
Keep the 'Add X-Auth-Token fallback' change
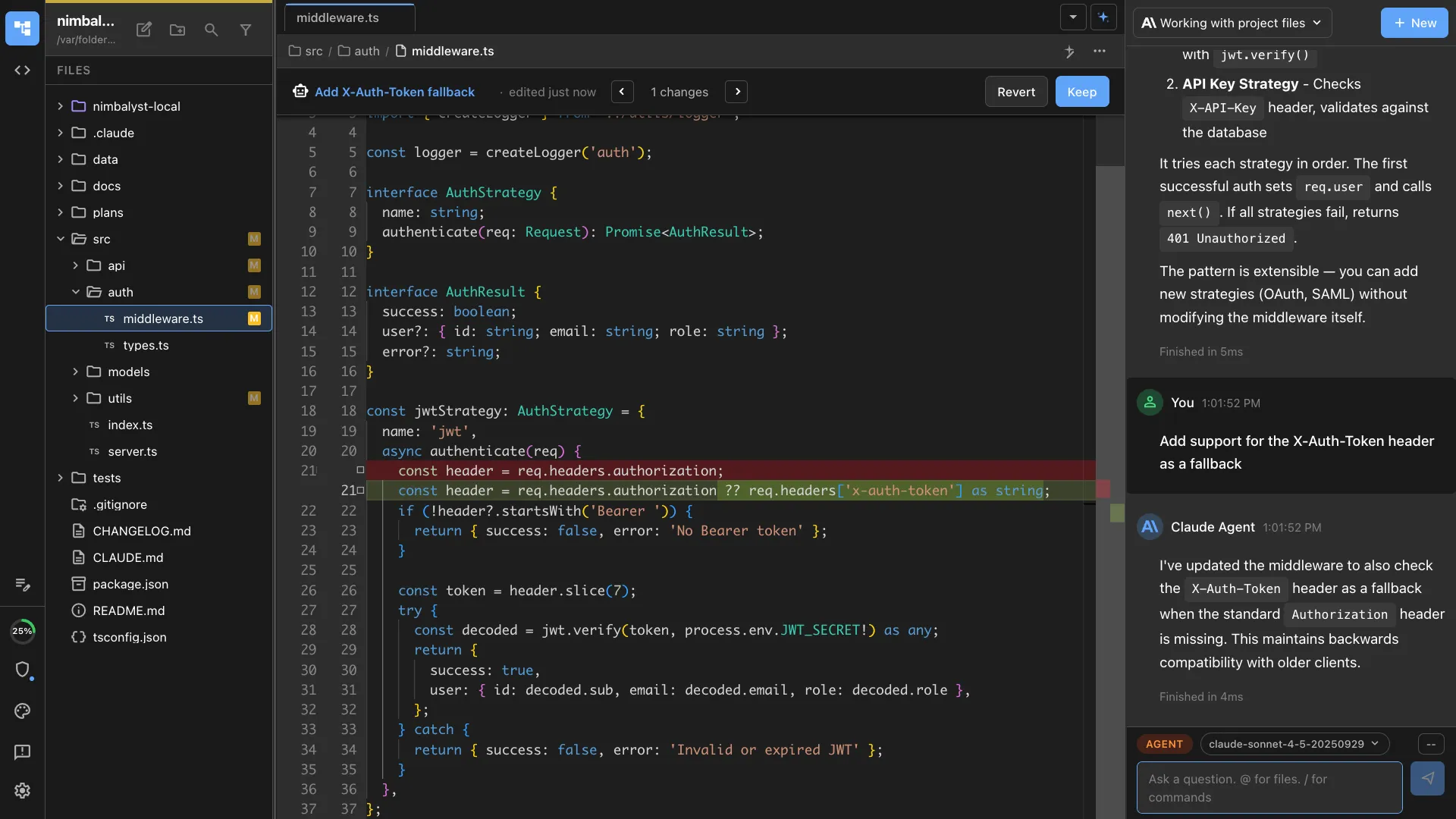point(1081,91)
